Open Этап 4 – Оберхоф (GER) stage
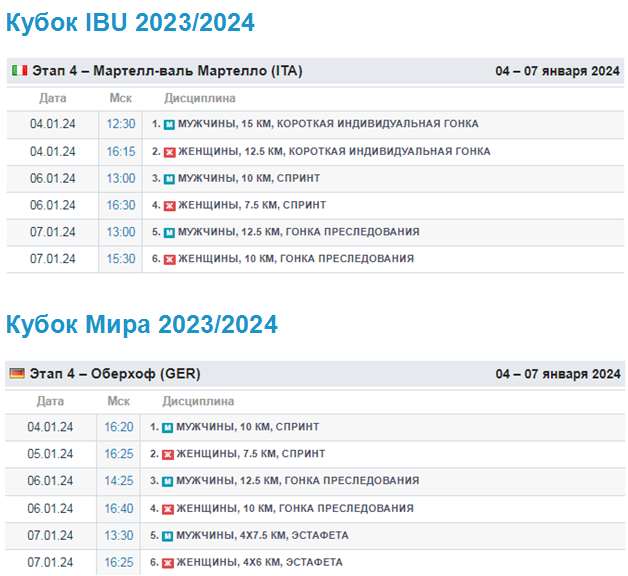Viewport: 628px width, 576px height. pos(115,373)
